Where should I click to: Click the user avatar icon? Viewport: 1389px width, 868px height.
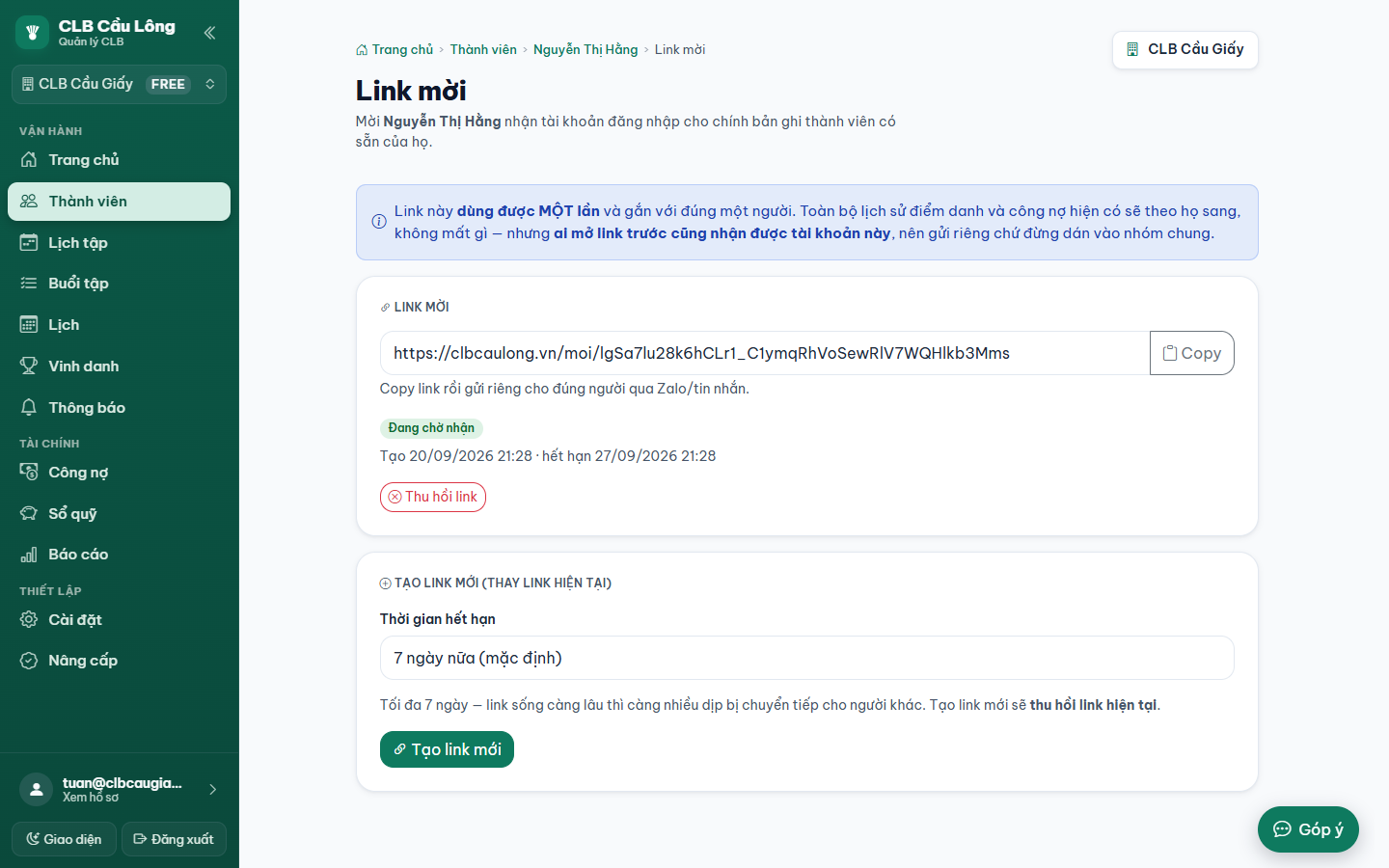pos(36,790)
